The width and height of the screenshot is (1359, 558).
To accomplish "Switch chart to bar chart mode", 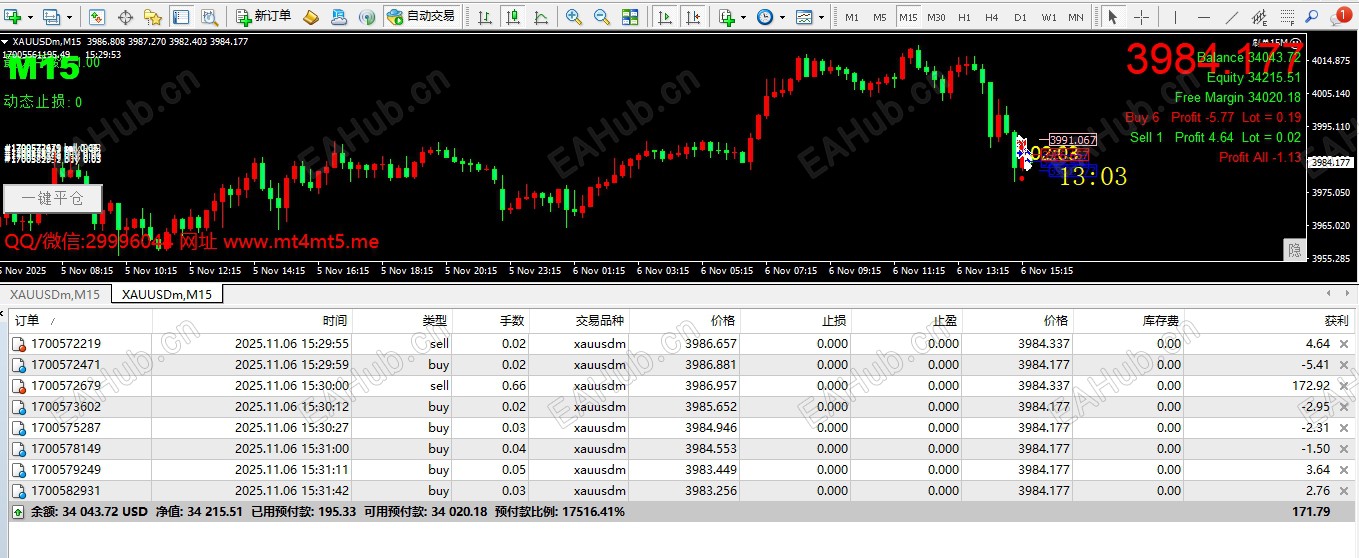I will click(485, 17).
